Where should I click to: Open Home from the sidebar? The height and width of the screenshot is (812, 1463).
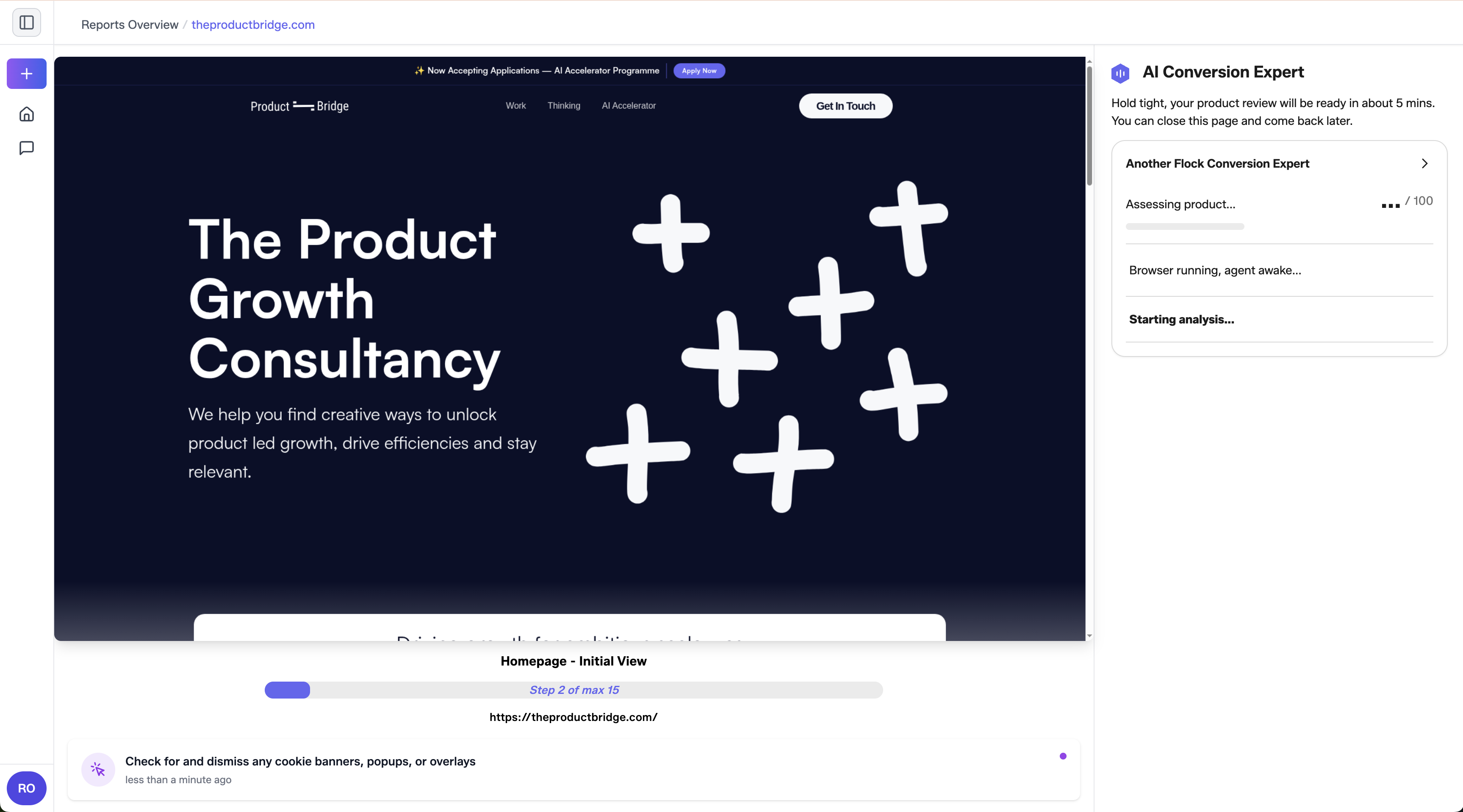coord(26,113)
